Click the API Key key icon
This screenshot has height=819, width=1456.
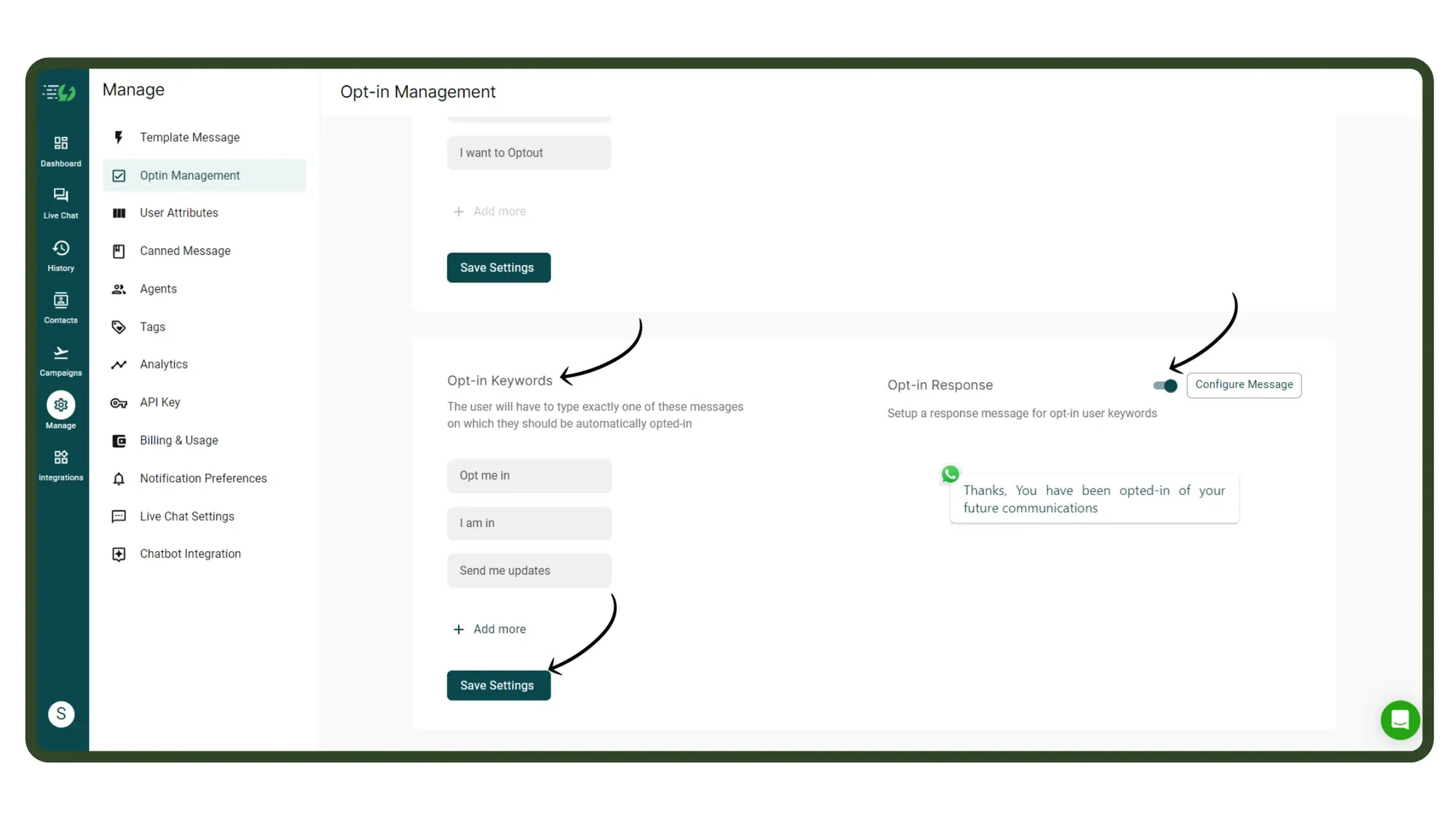(x=119, y=403)
